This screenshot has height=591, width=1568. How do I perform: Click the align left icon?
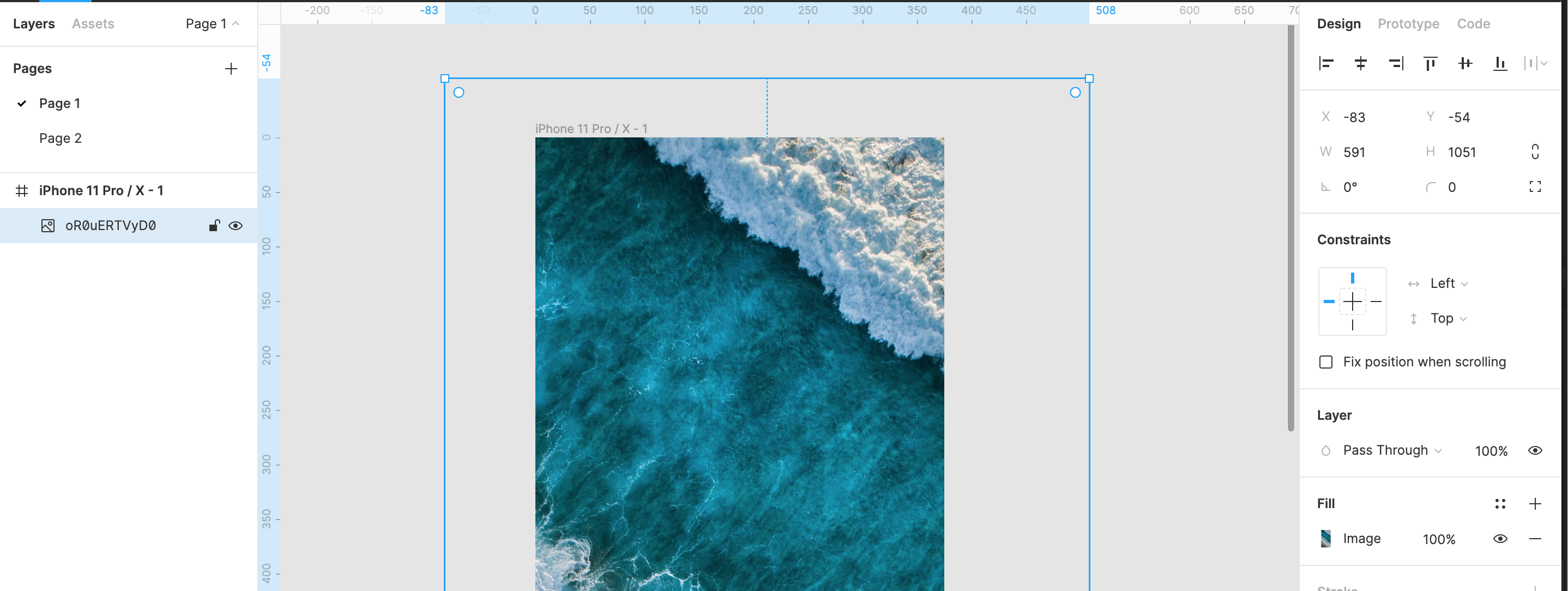[1326, 63]
